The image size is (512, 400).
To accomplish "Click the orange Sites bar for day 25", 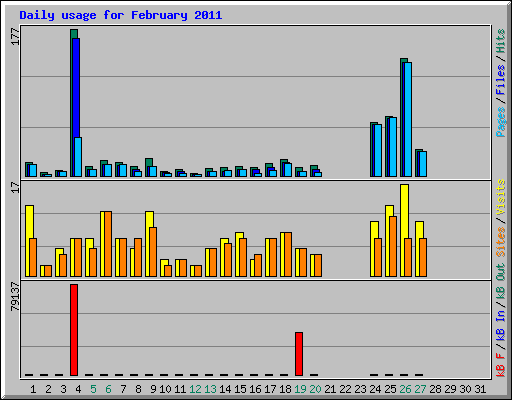I will point(393,246).
